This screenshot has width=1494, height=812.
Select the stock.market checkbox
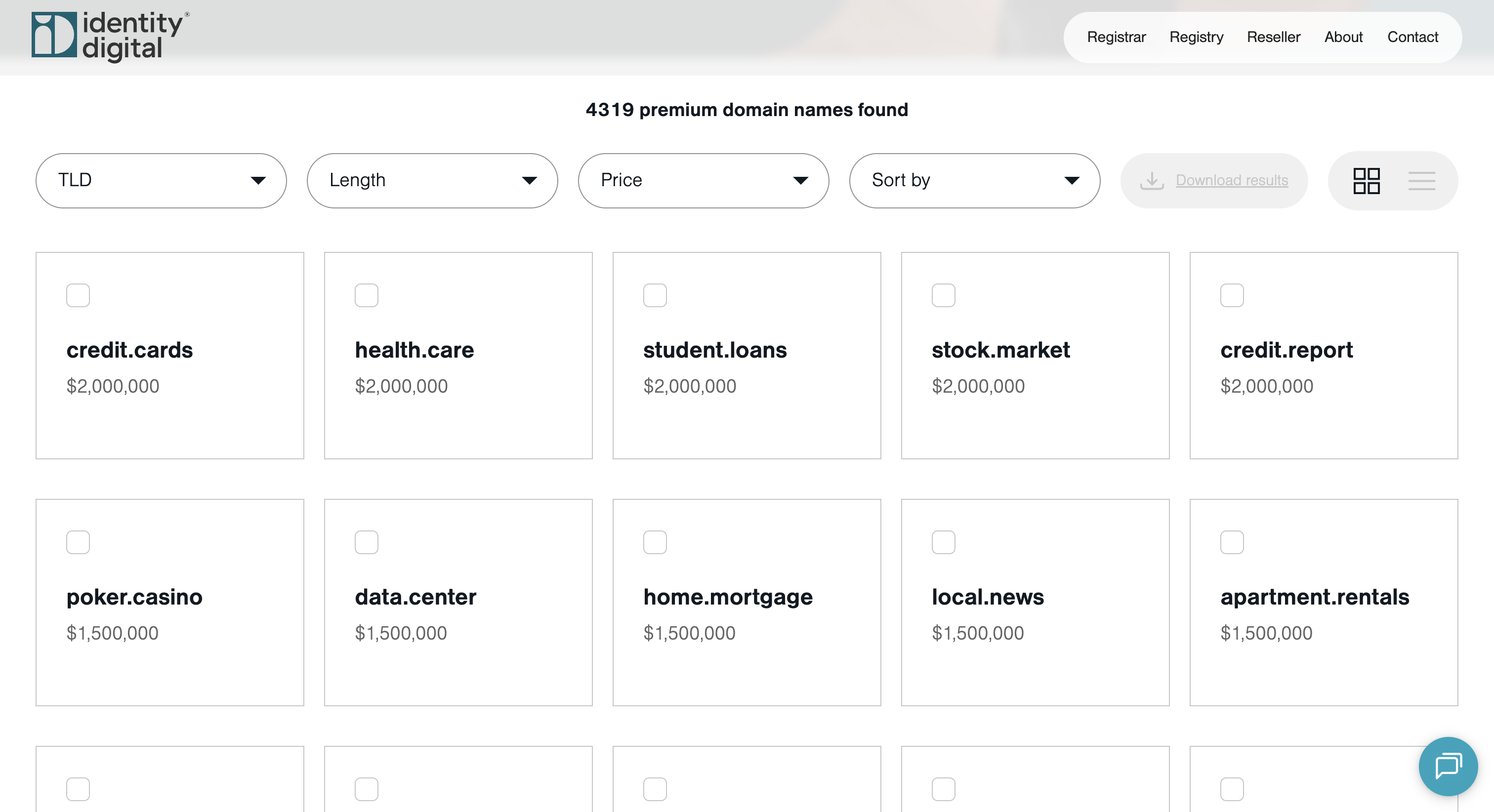943,295
